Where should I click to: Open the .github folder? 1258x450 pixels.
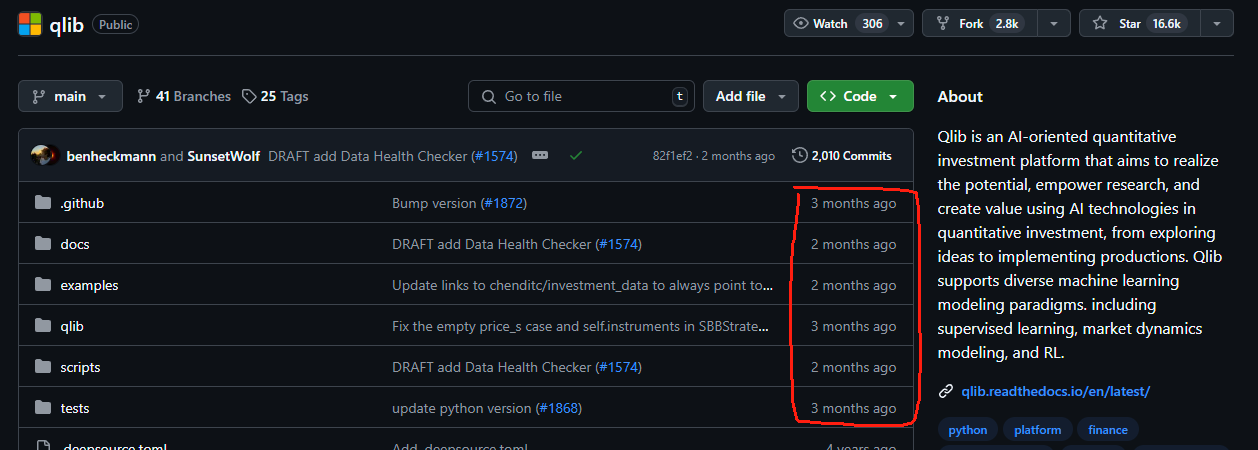coord(82,203)
